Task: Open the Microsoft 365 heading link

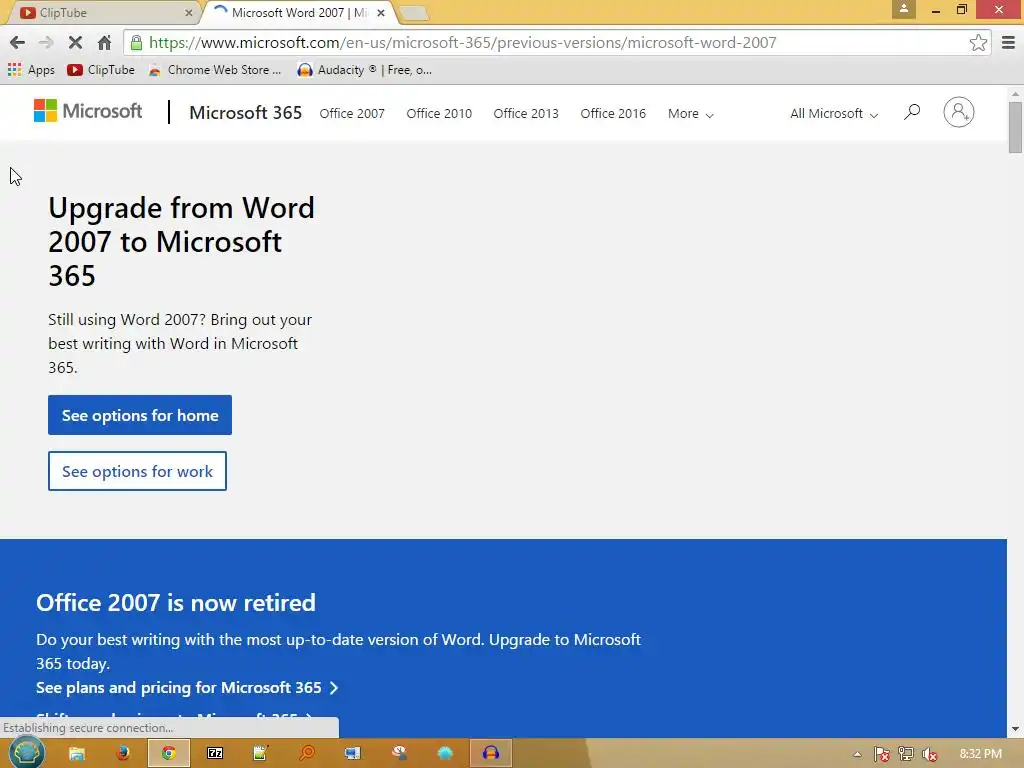Action: [246, 113]
